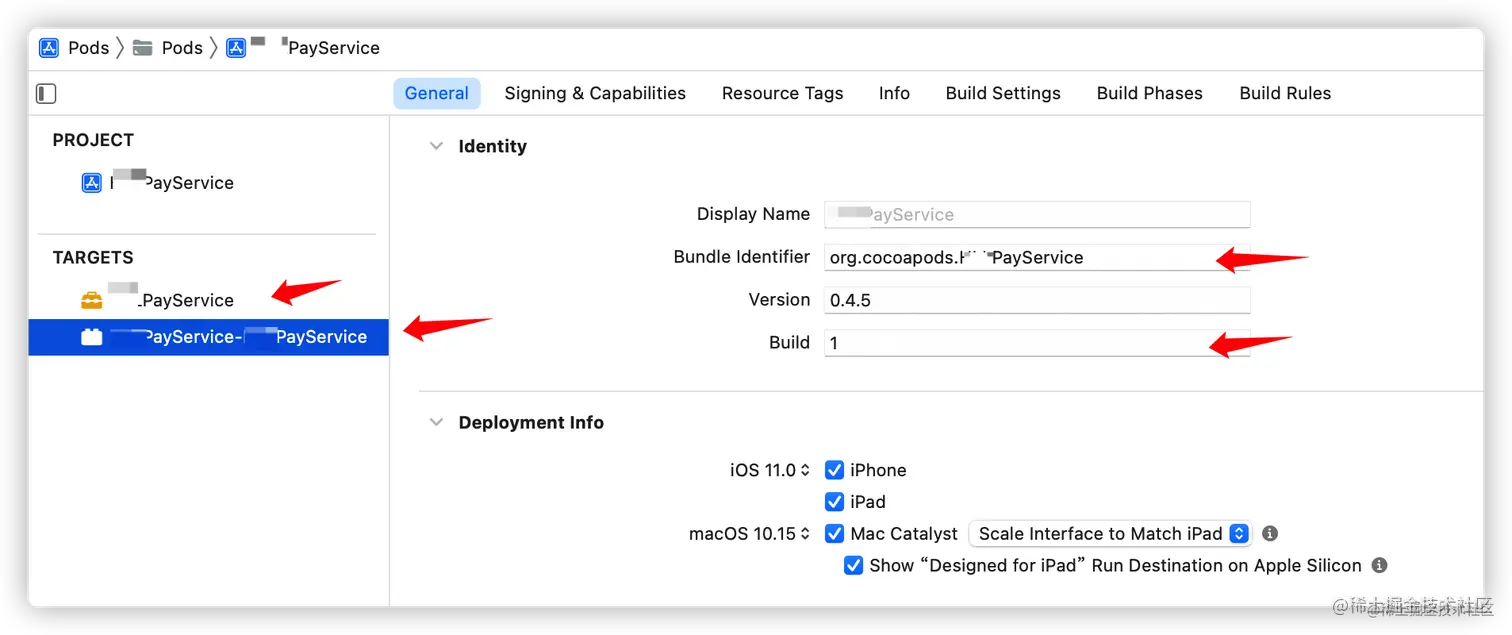Toggle Show Designed for iPad Run Destination checkbox
1512x635 pixels.
click(x=853, y=566)
